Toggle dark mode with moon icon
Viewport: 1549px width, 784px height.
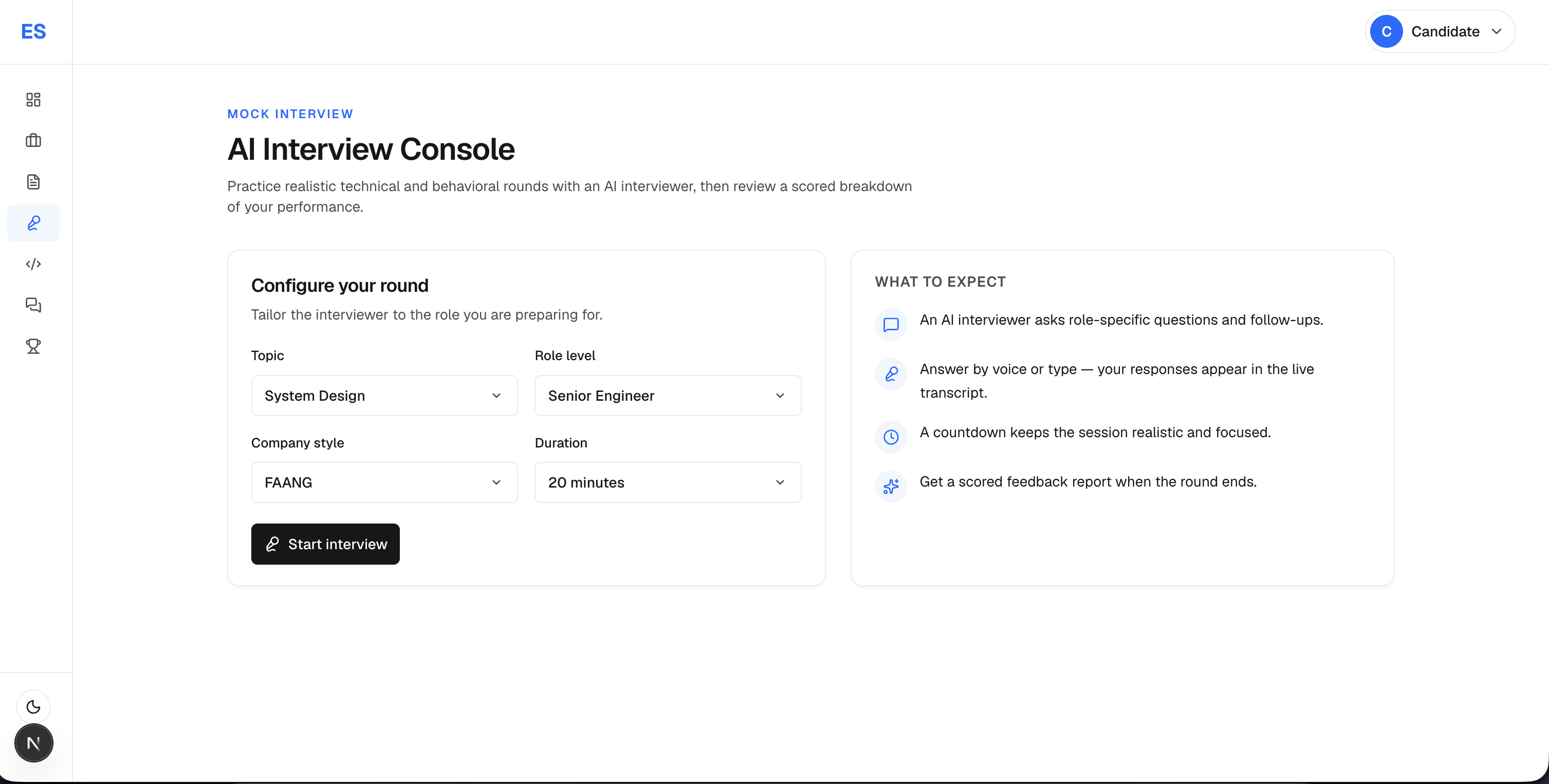pyautogui.click(x=34, y=706)
